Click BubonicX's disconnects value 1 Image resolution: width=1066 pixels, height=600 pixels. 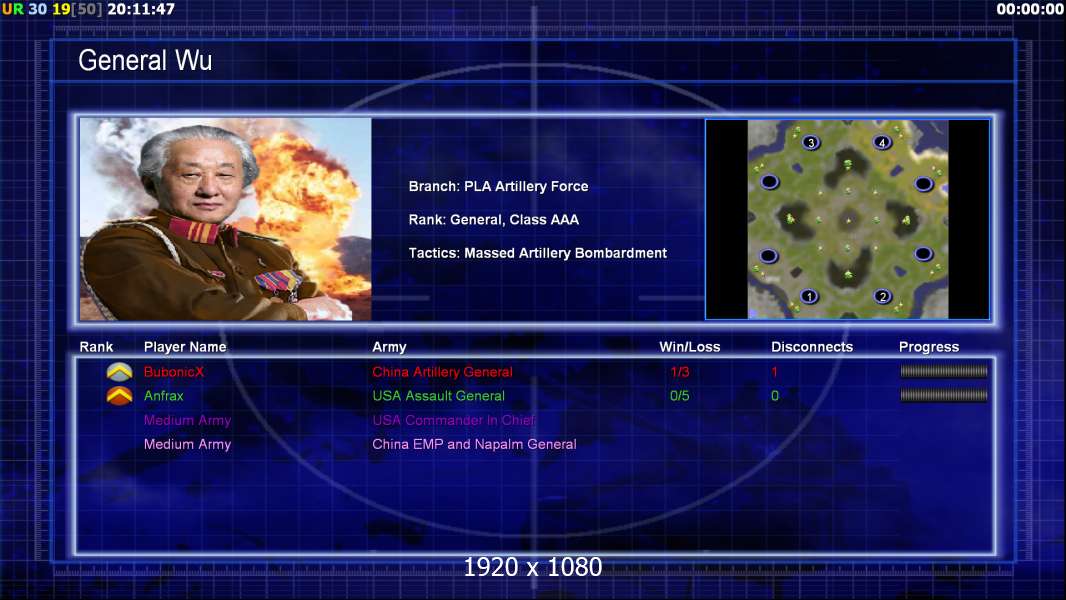tap(774, 372)
